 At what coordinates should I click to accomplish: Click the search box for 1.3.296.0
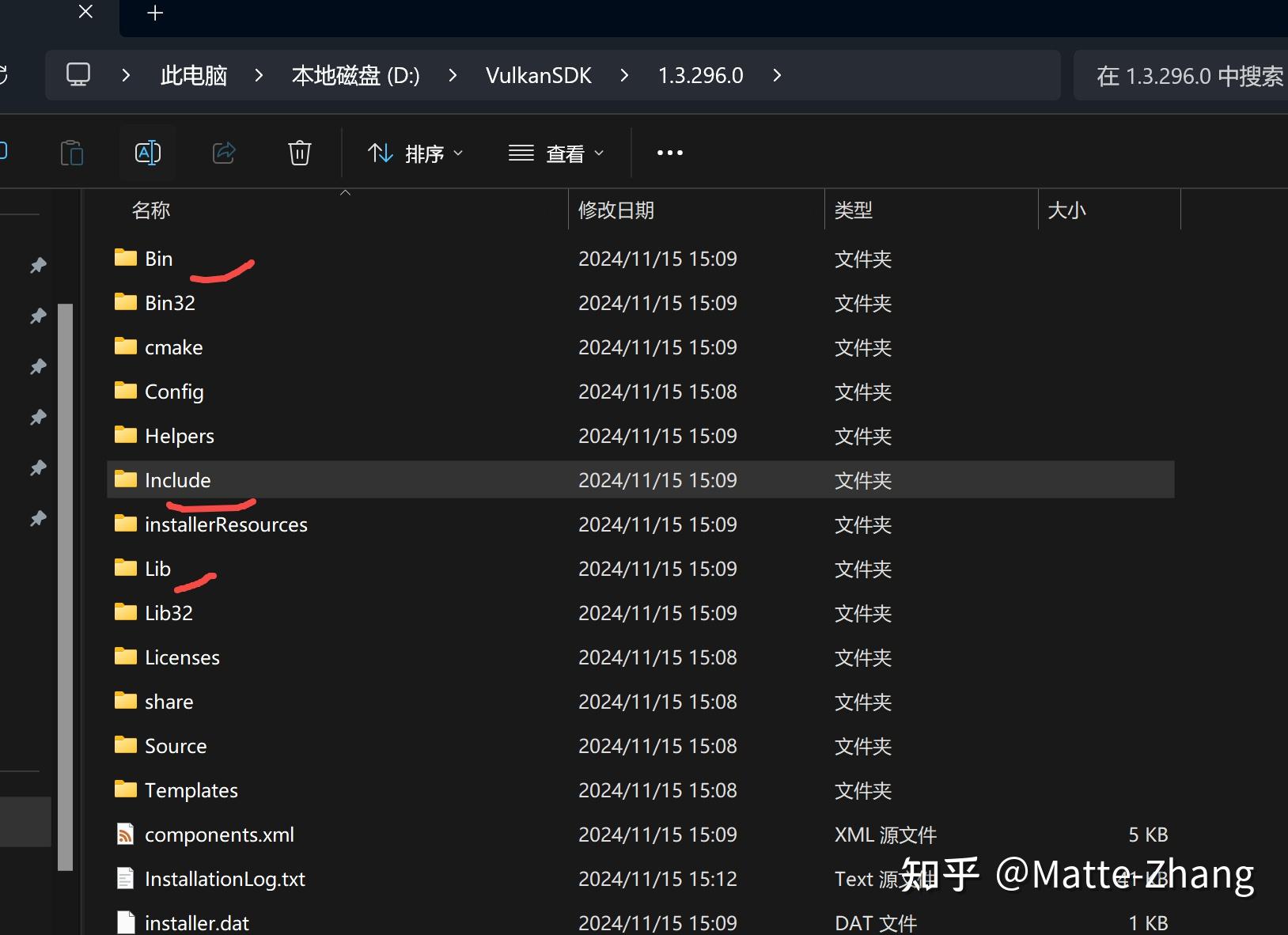pos(1187,75)
